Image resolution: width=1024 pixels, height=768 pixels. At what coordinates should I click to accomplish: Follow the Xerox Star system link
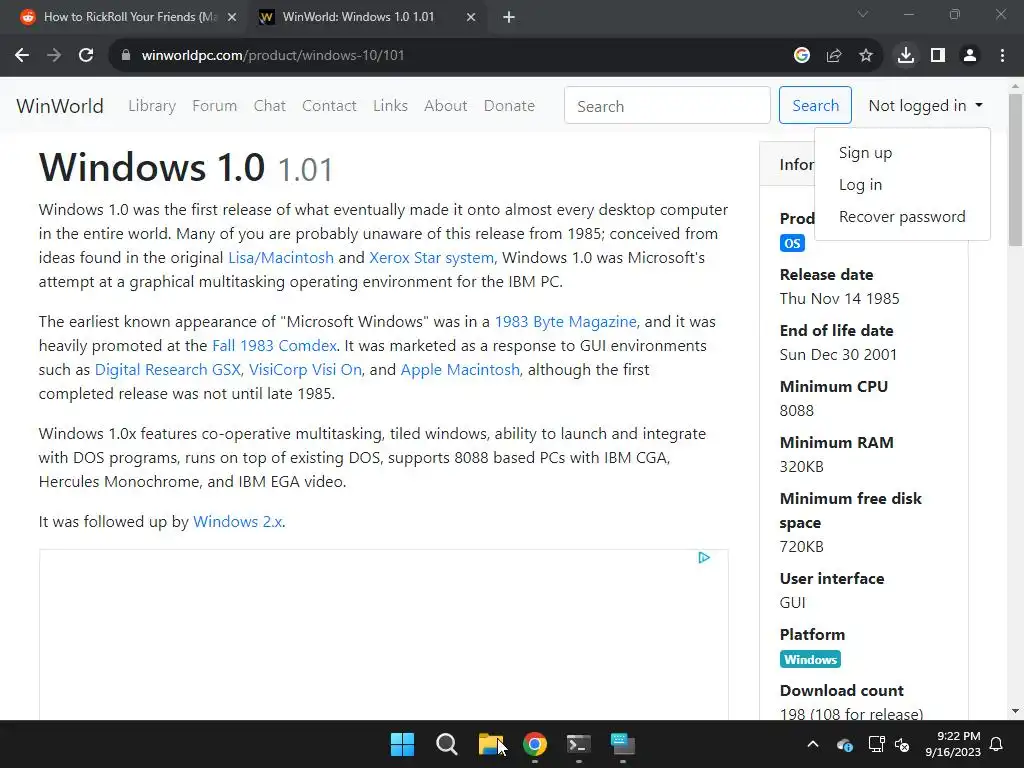coord(431,258)
